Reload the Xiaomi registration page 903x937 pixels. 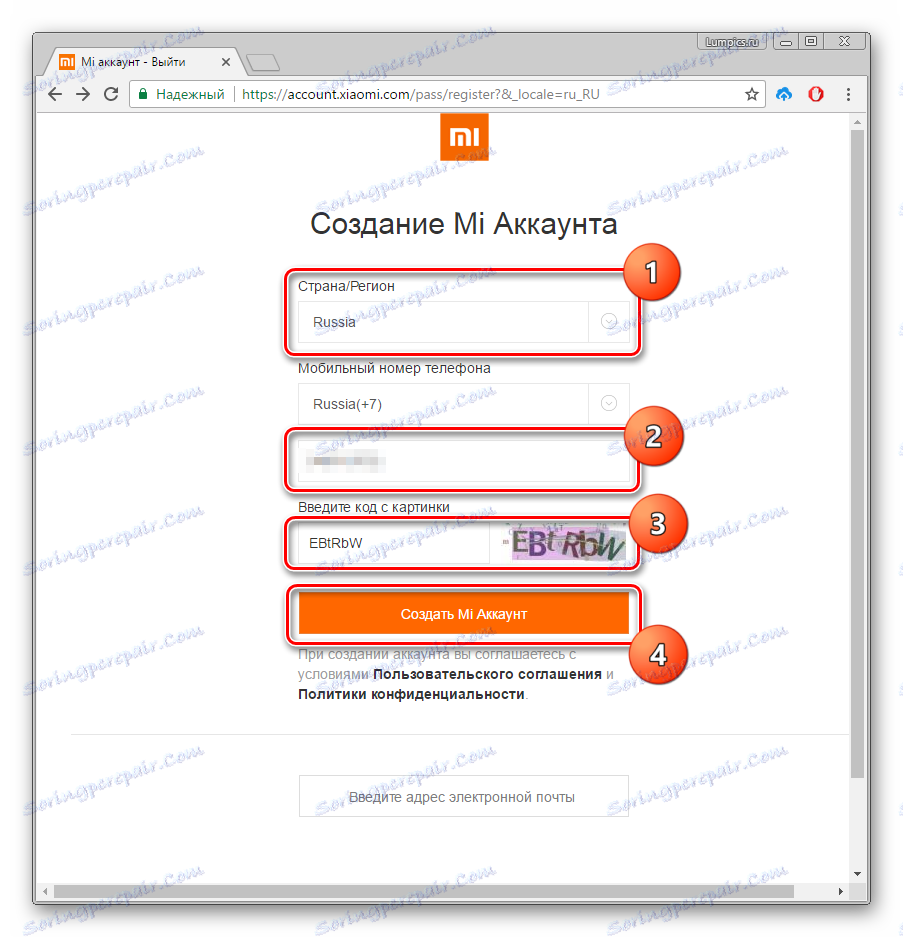pyautogui.click(x=111, y=94)
